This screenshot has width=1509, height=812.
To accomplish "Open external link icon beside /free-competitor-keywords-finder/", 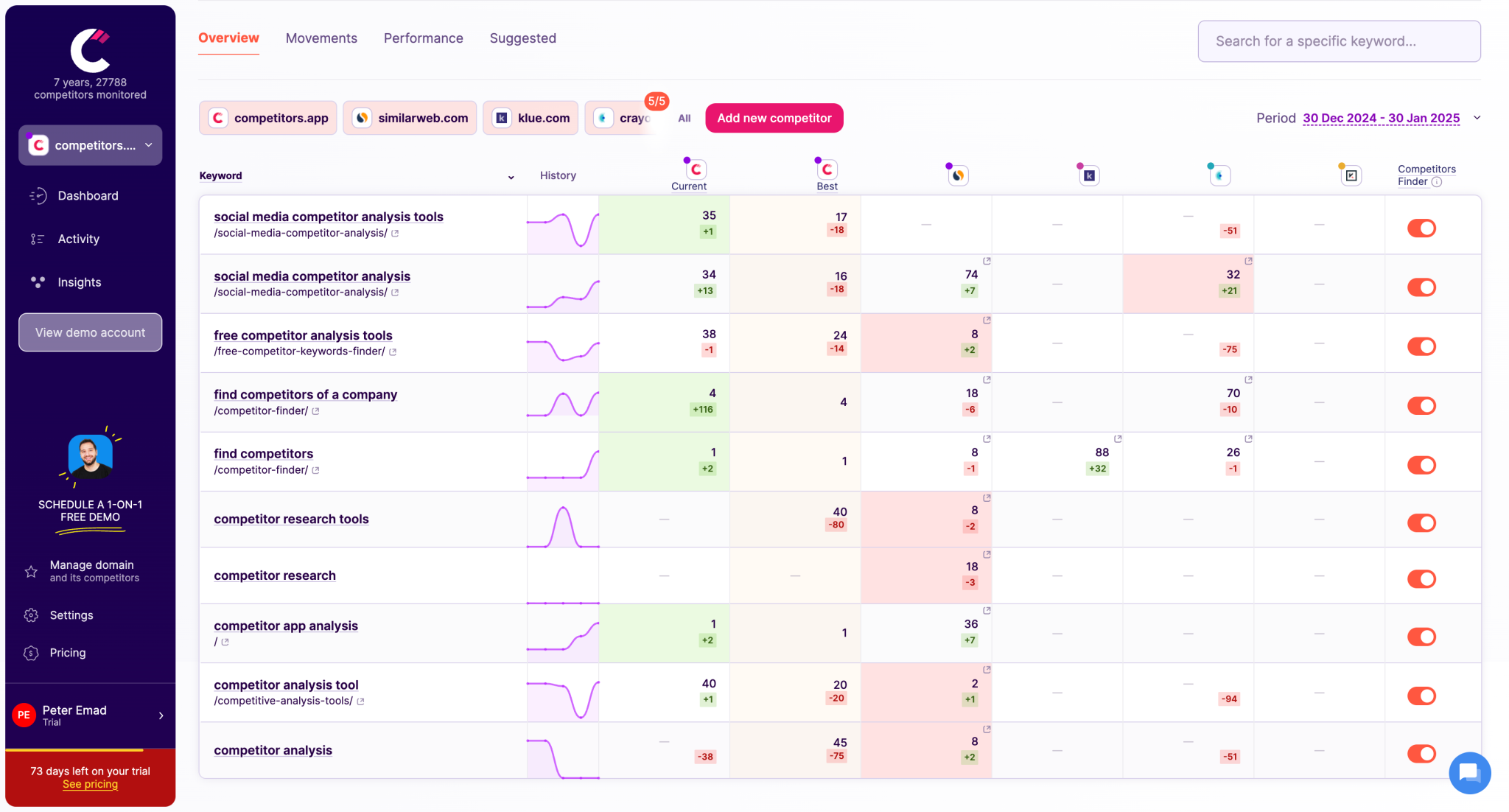I will click(x=393, y=351).
